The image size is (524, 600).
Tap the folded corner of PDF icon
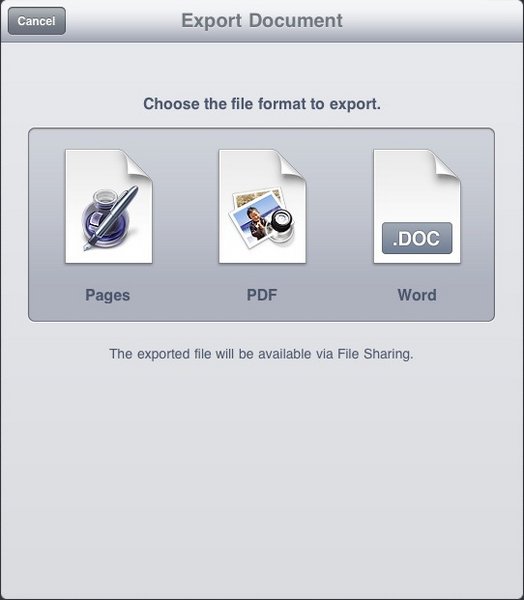click(292, 164)
